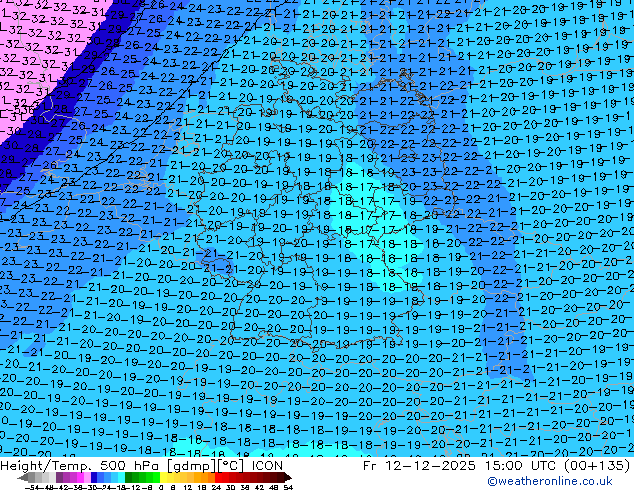Open the weatheronline.co.uk copyright link
This screenshot has height=490, width=634.
[550, 481]
